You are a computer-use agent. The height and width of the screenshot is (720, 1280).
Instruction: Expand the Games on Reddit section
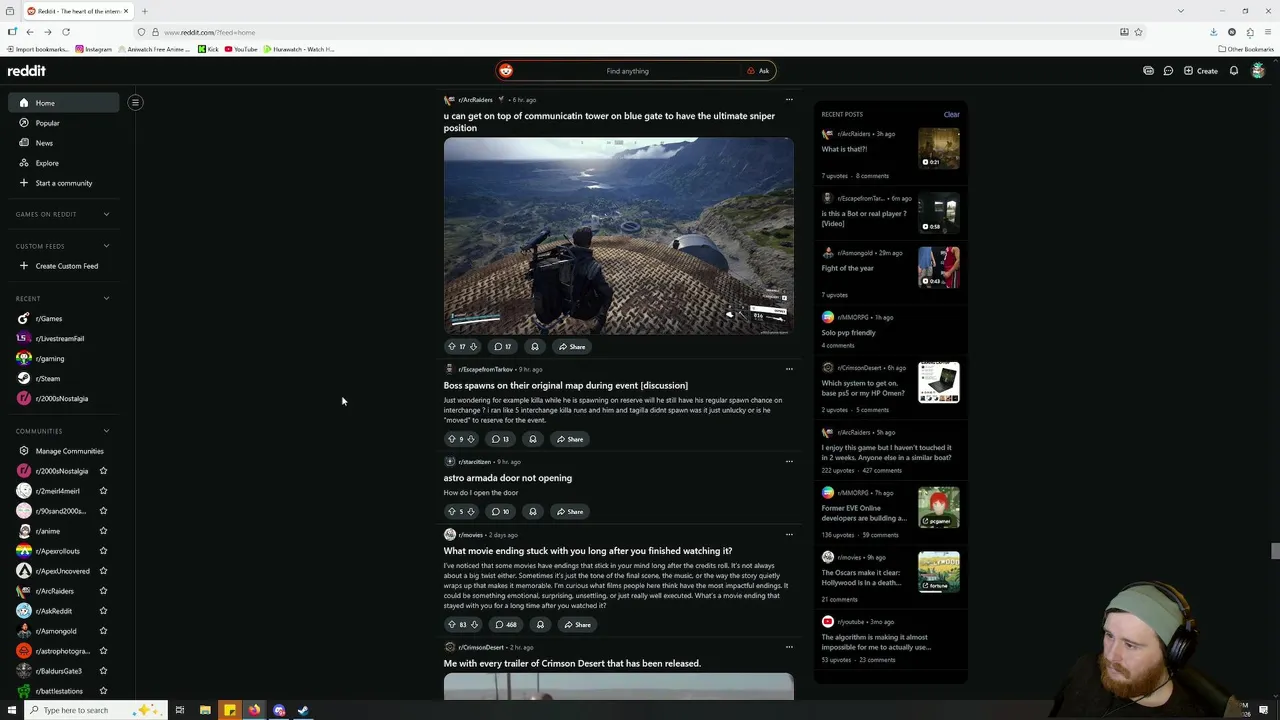pos(106,214)
